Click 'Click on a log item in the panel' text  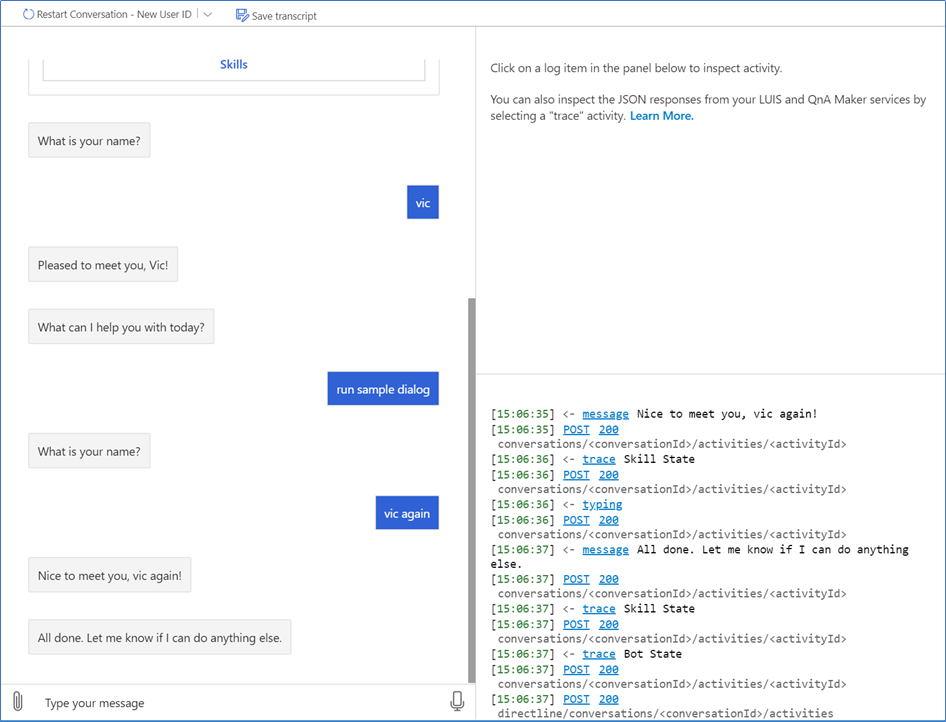[636, 68]
